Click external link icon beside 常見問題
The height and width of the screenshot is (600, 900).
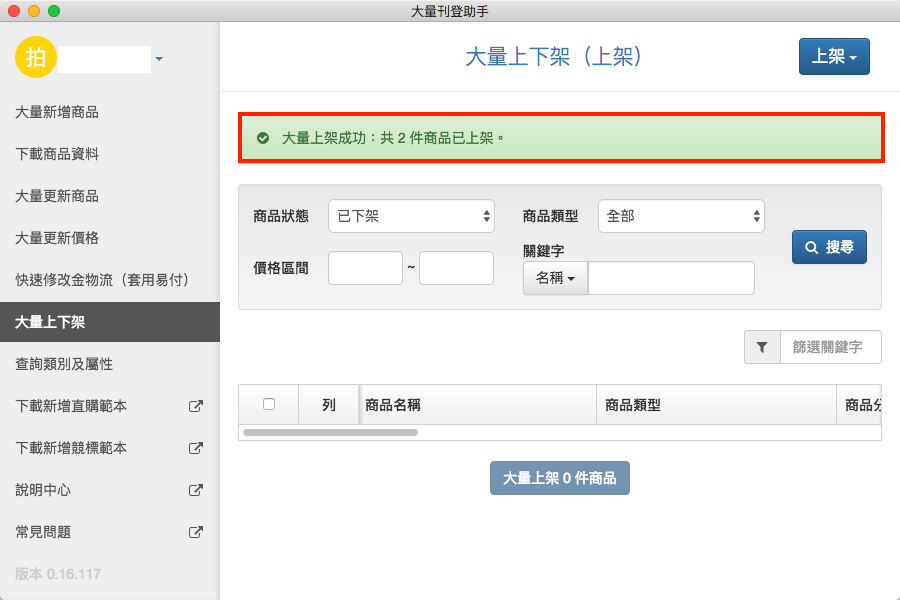coord(196,532)
